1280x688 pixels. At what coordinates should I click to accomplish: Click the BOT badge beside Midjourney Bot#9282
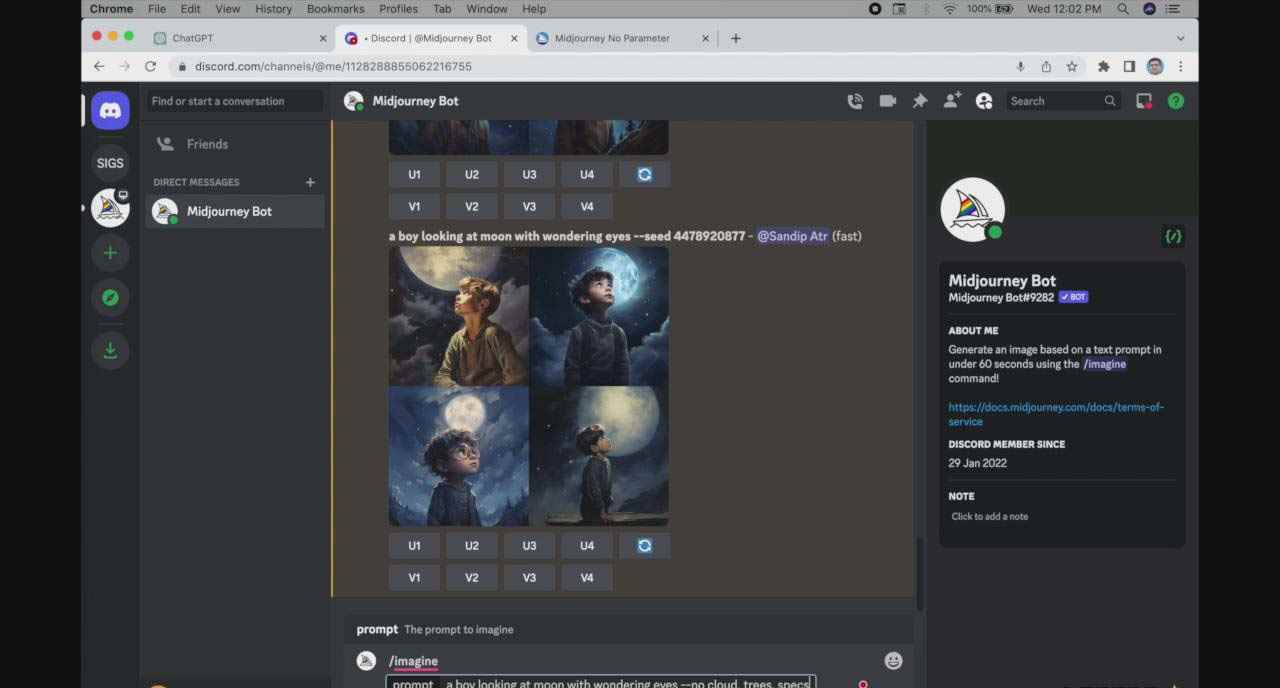tap(1073, 297)
